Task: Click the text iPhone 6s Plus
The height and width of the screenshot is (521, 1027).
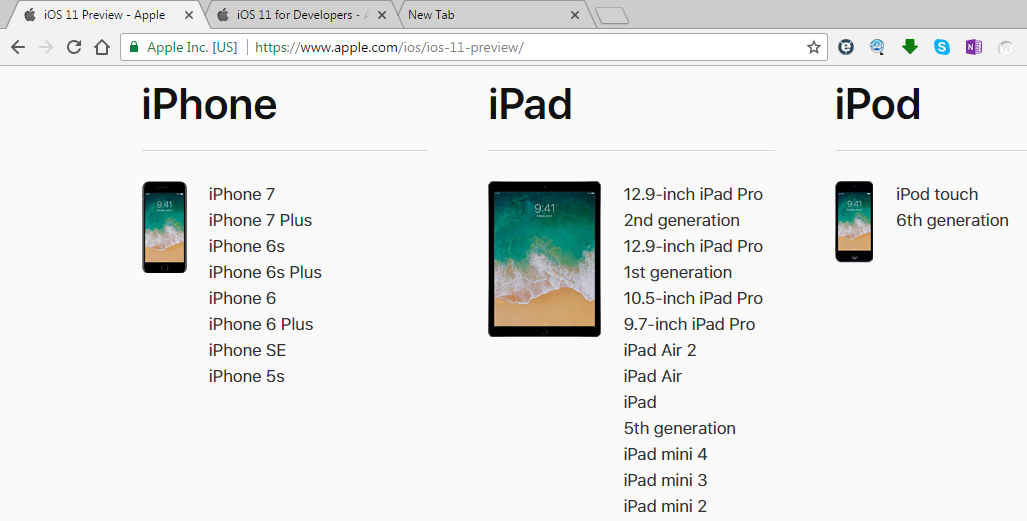Action: [265, 272]
